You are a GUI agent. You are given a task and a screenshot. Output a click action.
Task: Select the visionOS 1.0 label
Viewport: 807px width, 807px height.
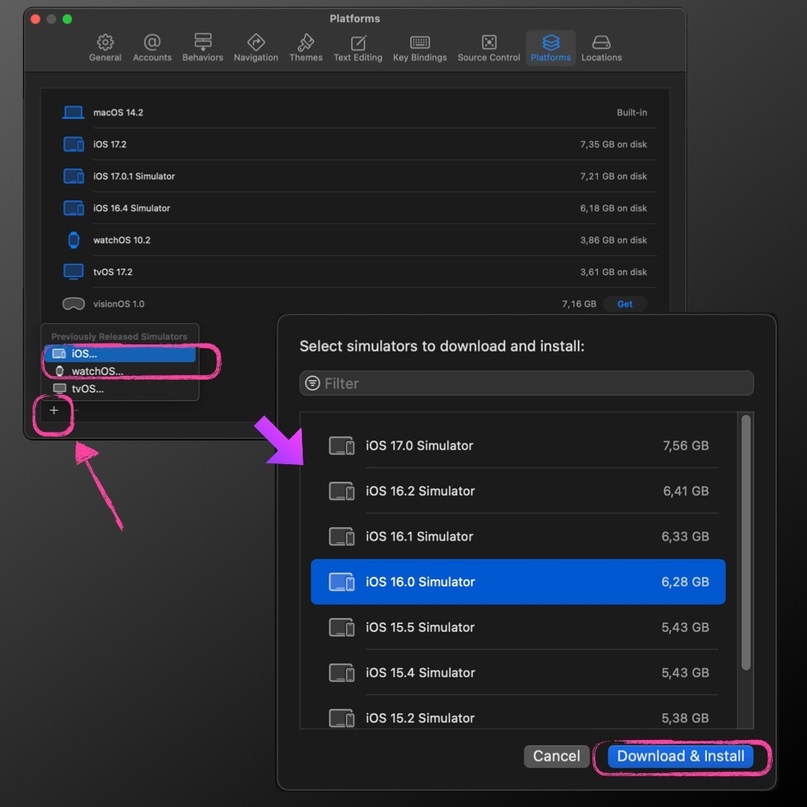tap(118, 304)
